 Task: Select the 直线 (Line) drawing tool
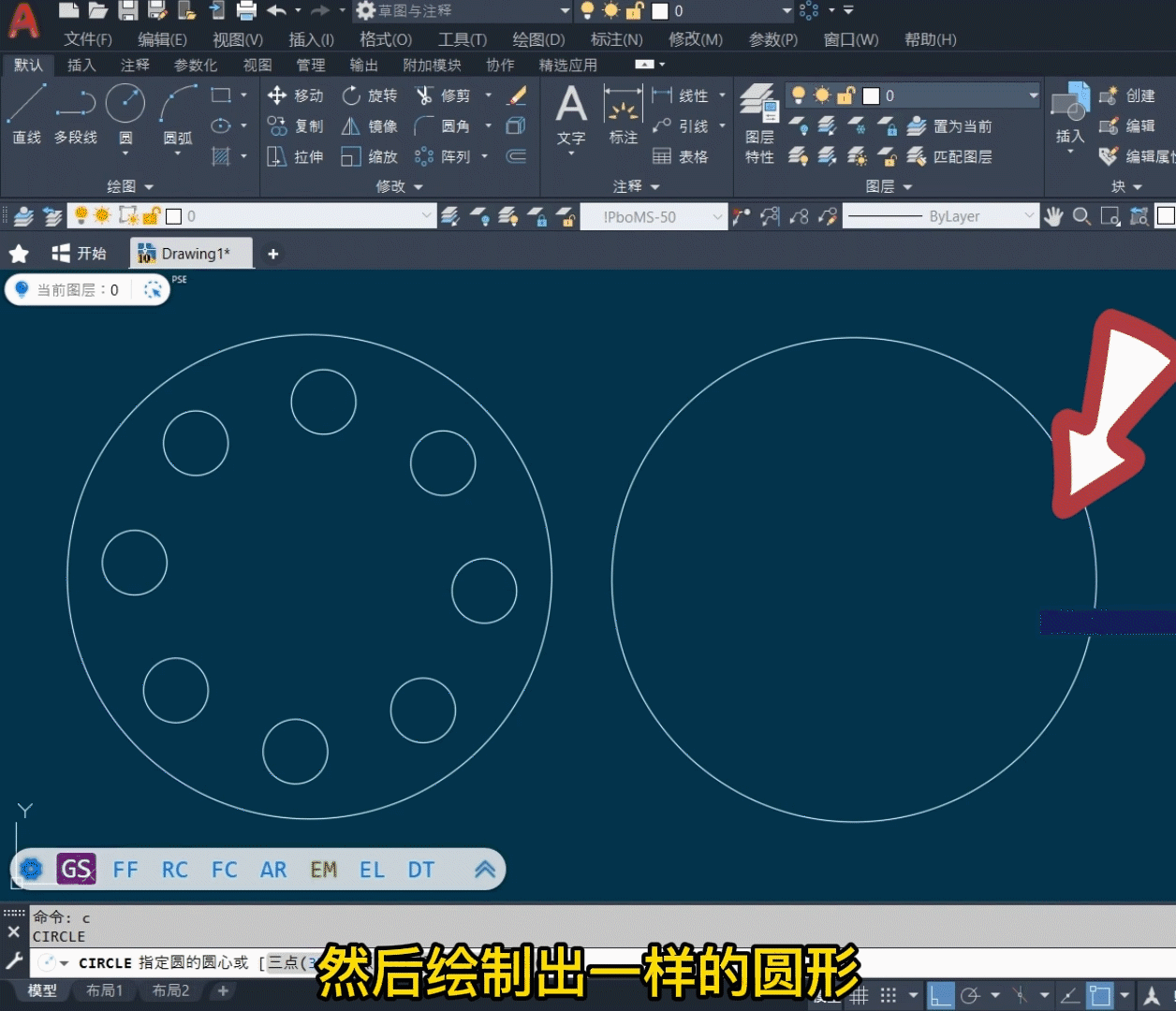click(x=26, y=119)
